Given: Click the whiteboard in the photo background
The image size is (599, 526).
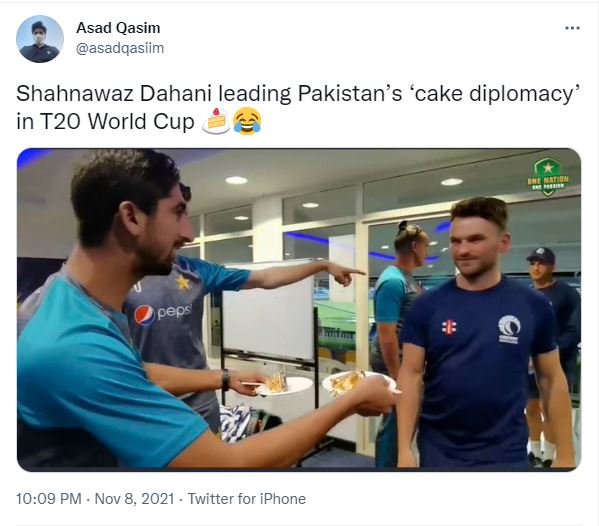Looking at the screenshot, I should tap(269, 311).
